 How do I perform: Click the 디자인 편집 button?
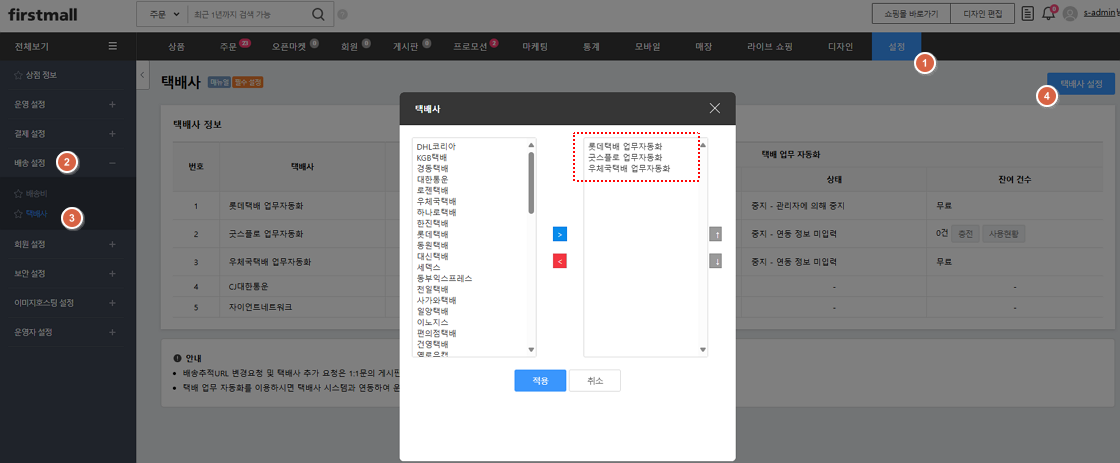pos(982,14)
